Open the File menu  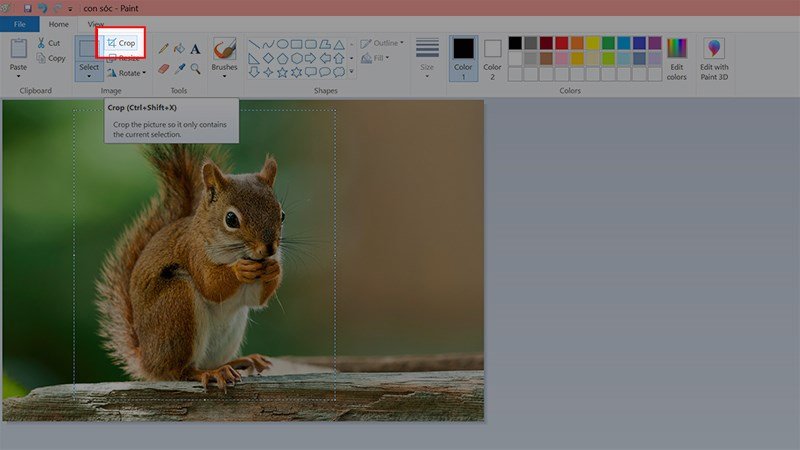pyautogui.click(x=19, y=24)
